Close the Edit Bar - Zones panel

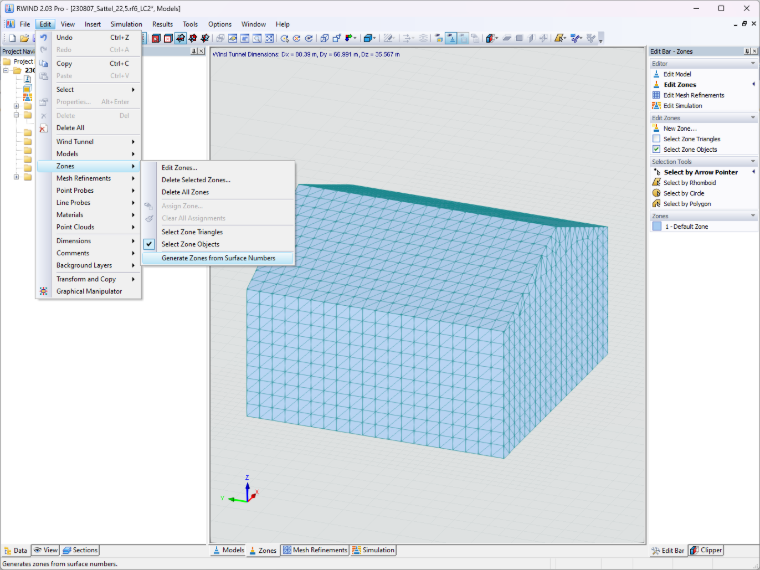pyautogui.click(x=754, y=51)
